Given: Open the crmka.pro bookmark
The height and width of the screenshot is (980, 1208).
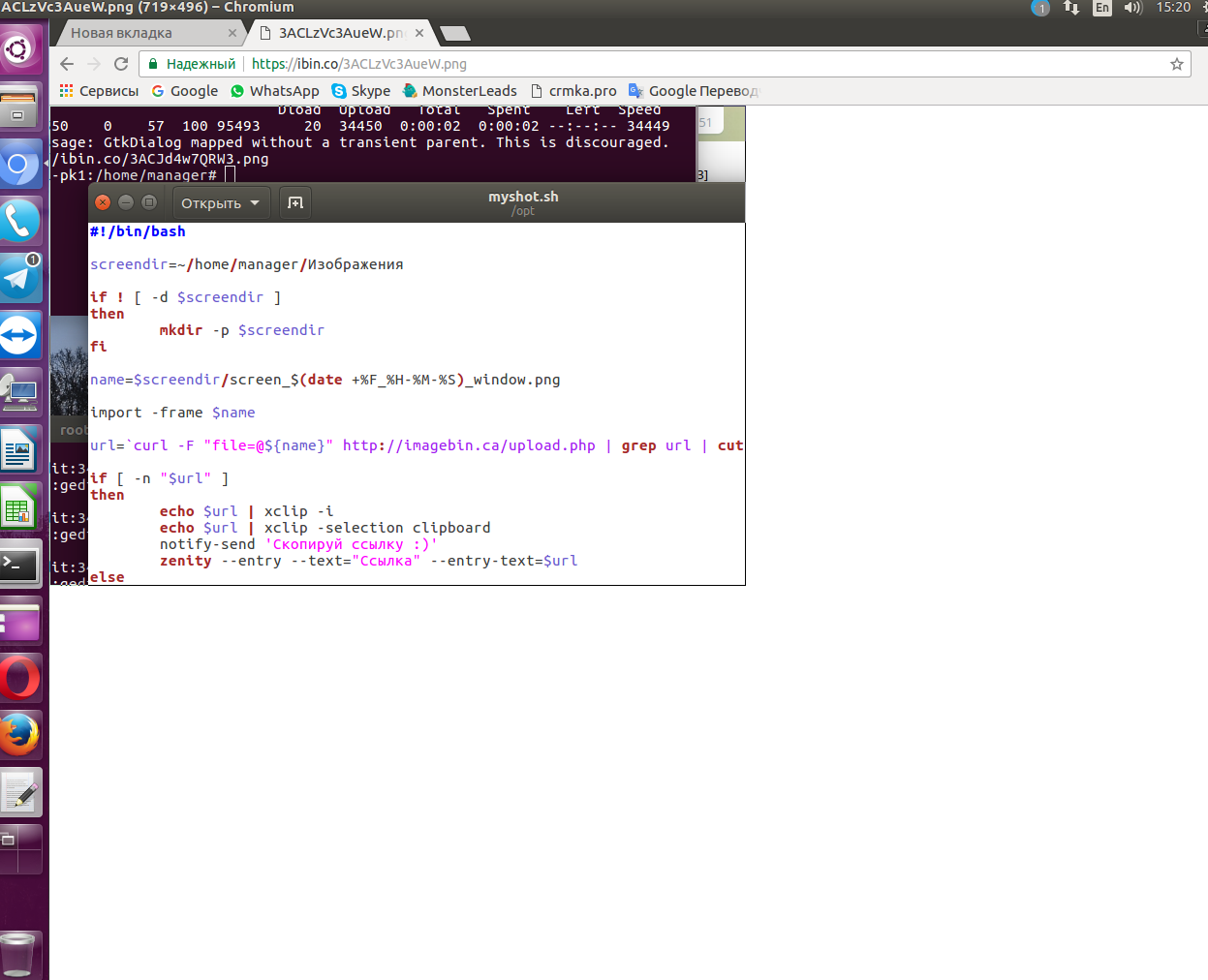Looking at the screenshot, I should pyautogui.click(x=573, y=91).
